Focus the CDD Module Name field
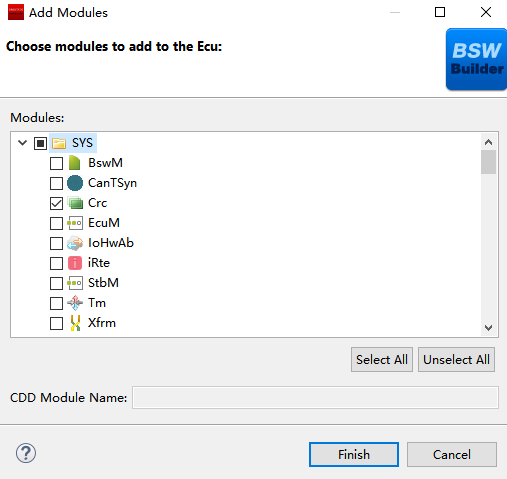The height and width of the screenshot is (479, 507). click(315, 397)
